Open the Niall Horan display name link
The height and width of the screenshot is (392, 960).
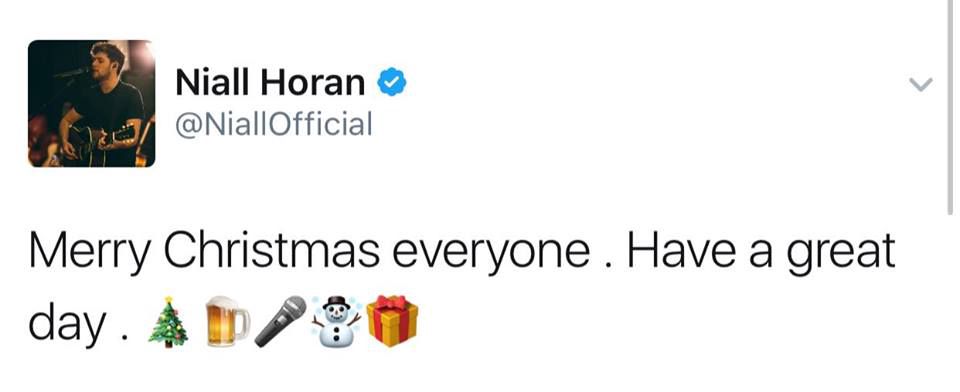click(x=270, y=82)
